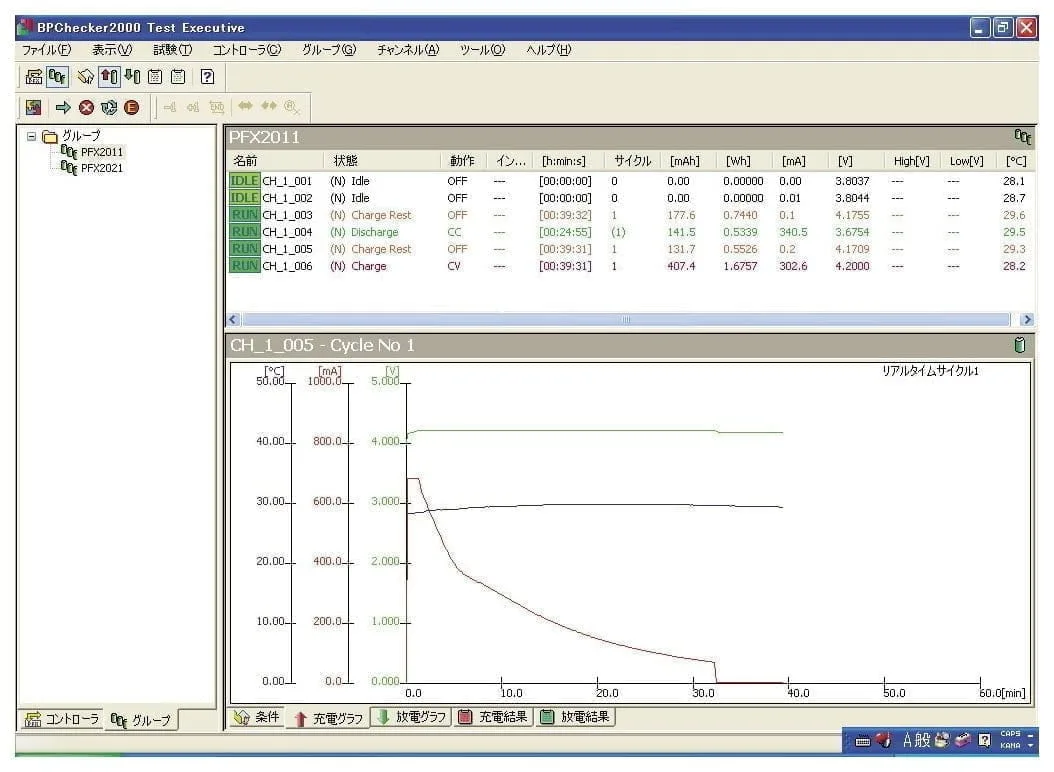Click the red circle E icon
Image resolution: width=1054 pixels, height=772 pixels.
[131, 107]
